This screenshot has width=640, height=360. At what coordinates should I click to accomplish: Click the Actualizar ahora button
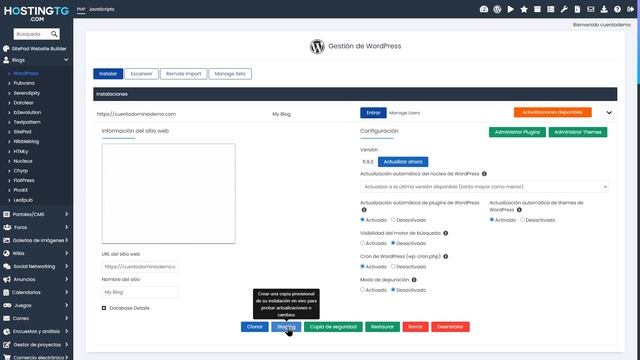coord(403,162)
